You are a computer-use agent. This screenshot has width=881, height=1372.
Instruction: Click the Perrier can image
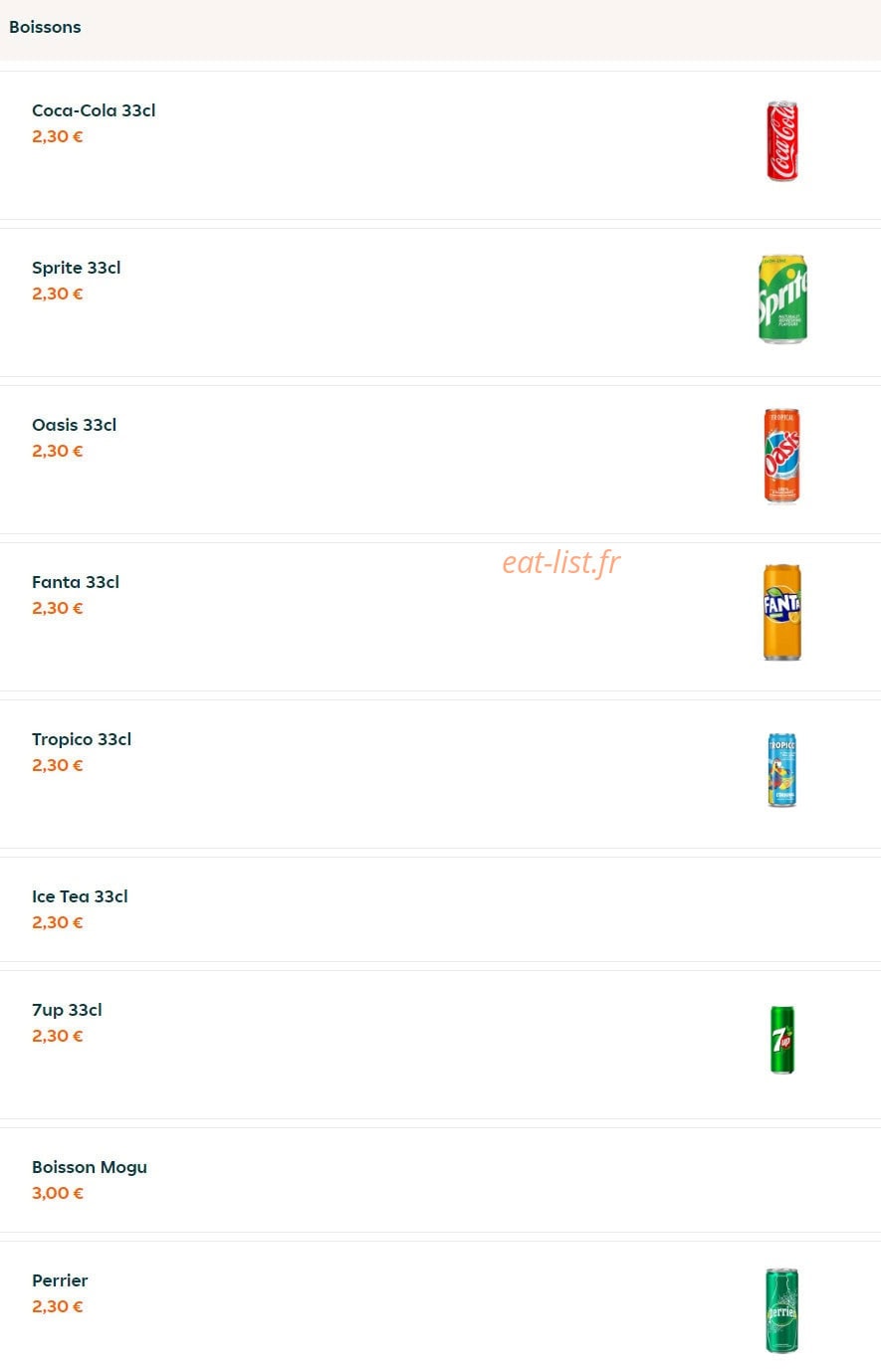(781, 1311)
